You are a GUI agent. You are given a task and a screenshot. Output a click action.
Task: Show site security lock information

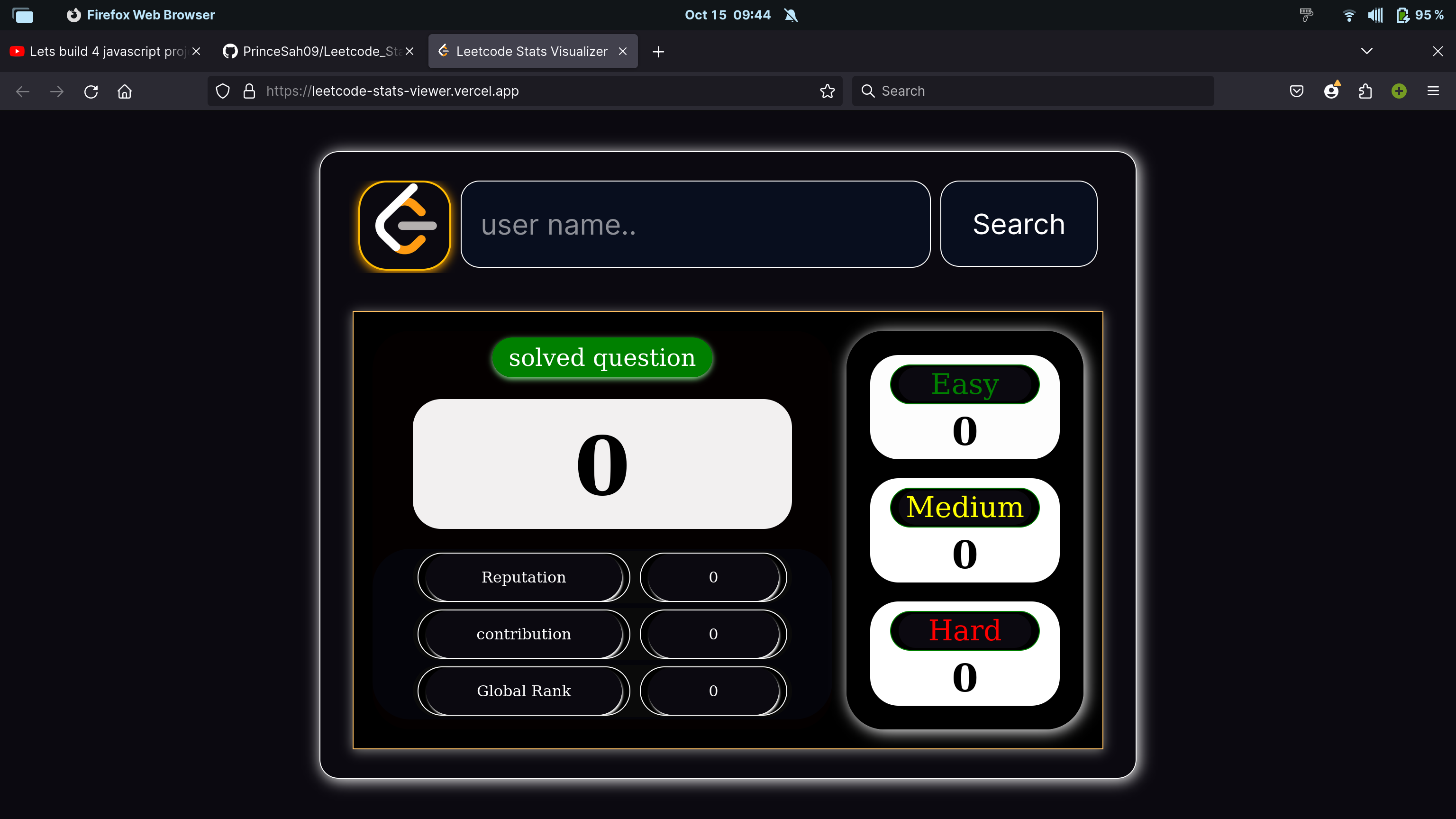point(249,91)
